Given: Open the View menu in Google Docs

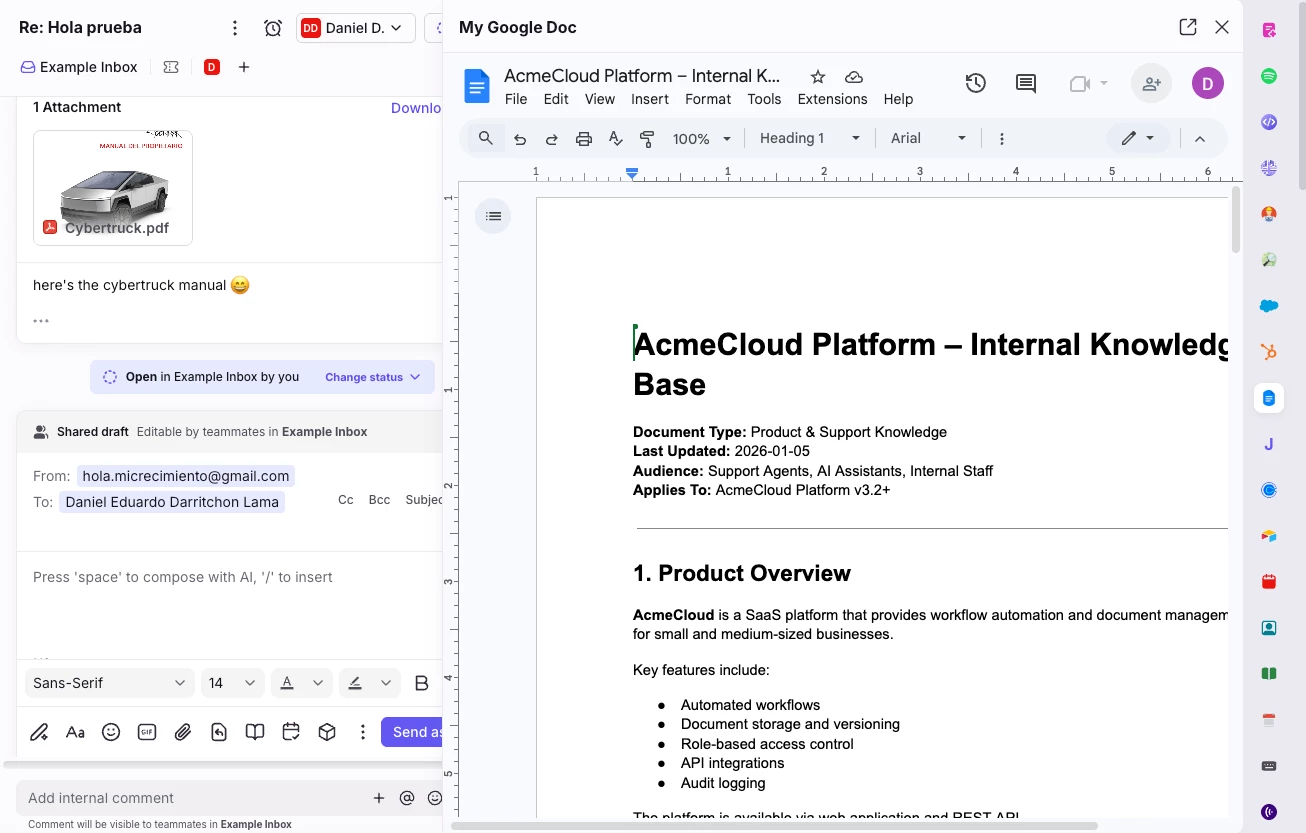Looking at the screenshot, I should (x=600, y=99).
